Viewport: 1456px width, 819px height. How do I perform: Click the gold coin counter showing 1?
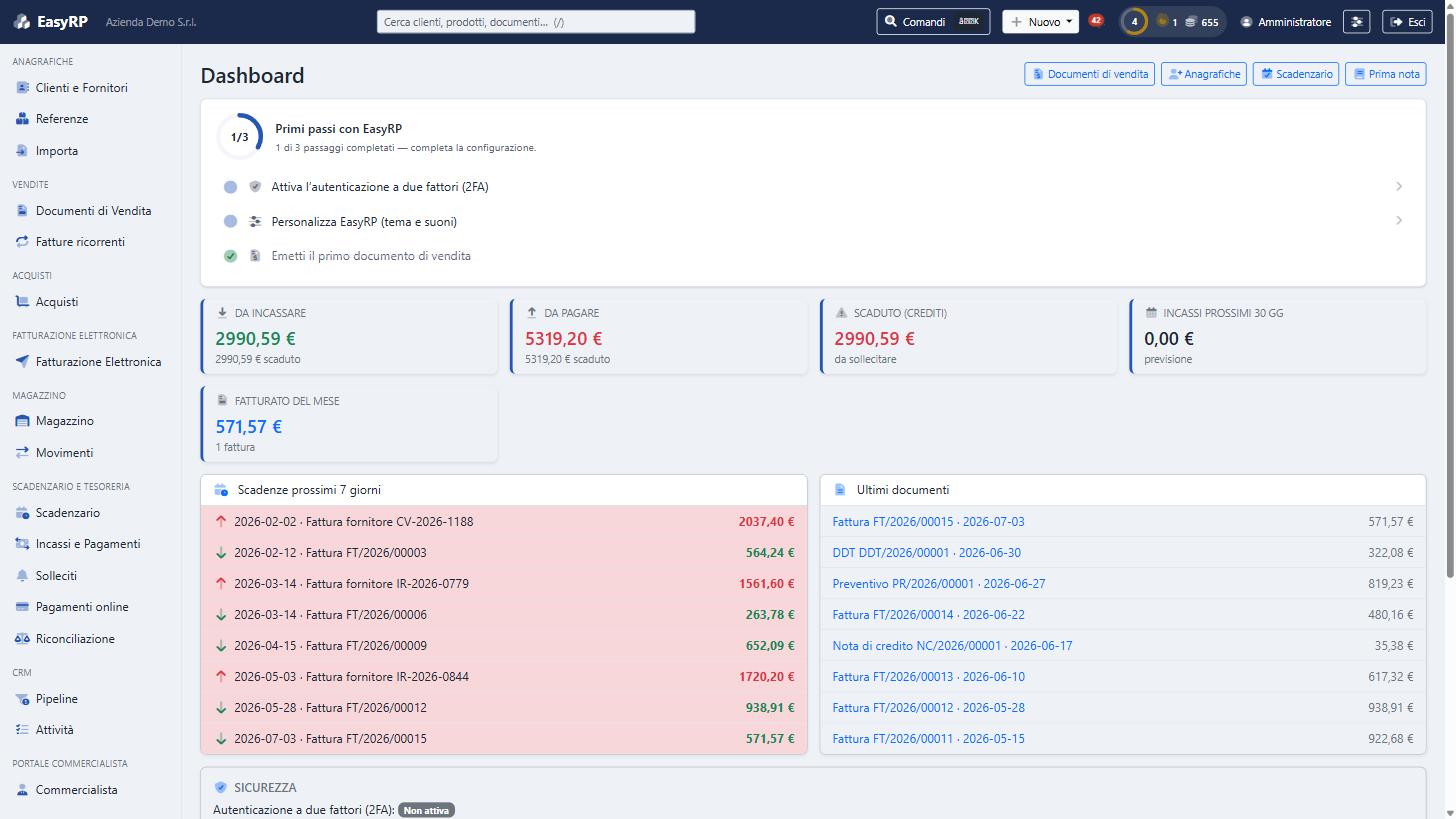coord(1166,22)
